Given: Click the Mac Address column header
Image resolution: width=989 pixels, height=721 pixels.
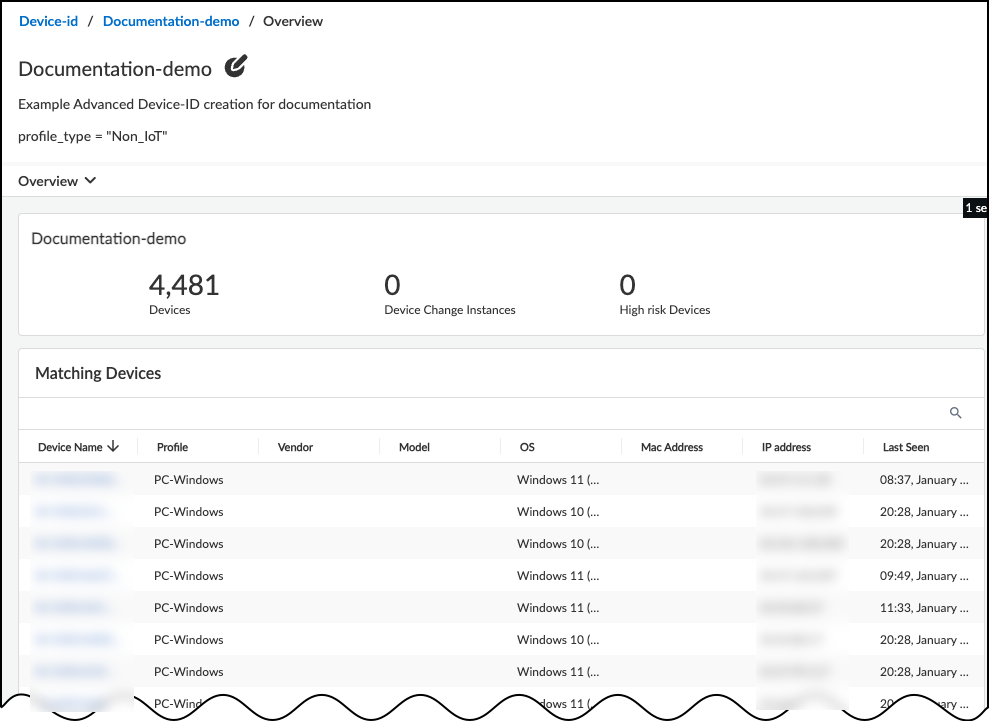Looking at the screenshot, I should tap(671, 447).
